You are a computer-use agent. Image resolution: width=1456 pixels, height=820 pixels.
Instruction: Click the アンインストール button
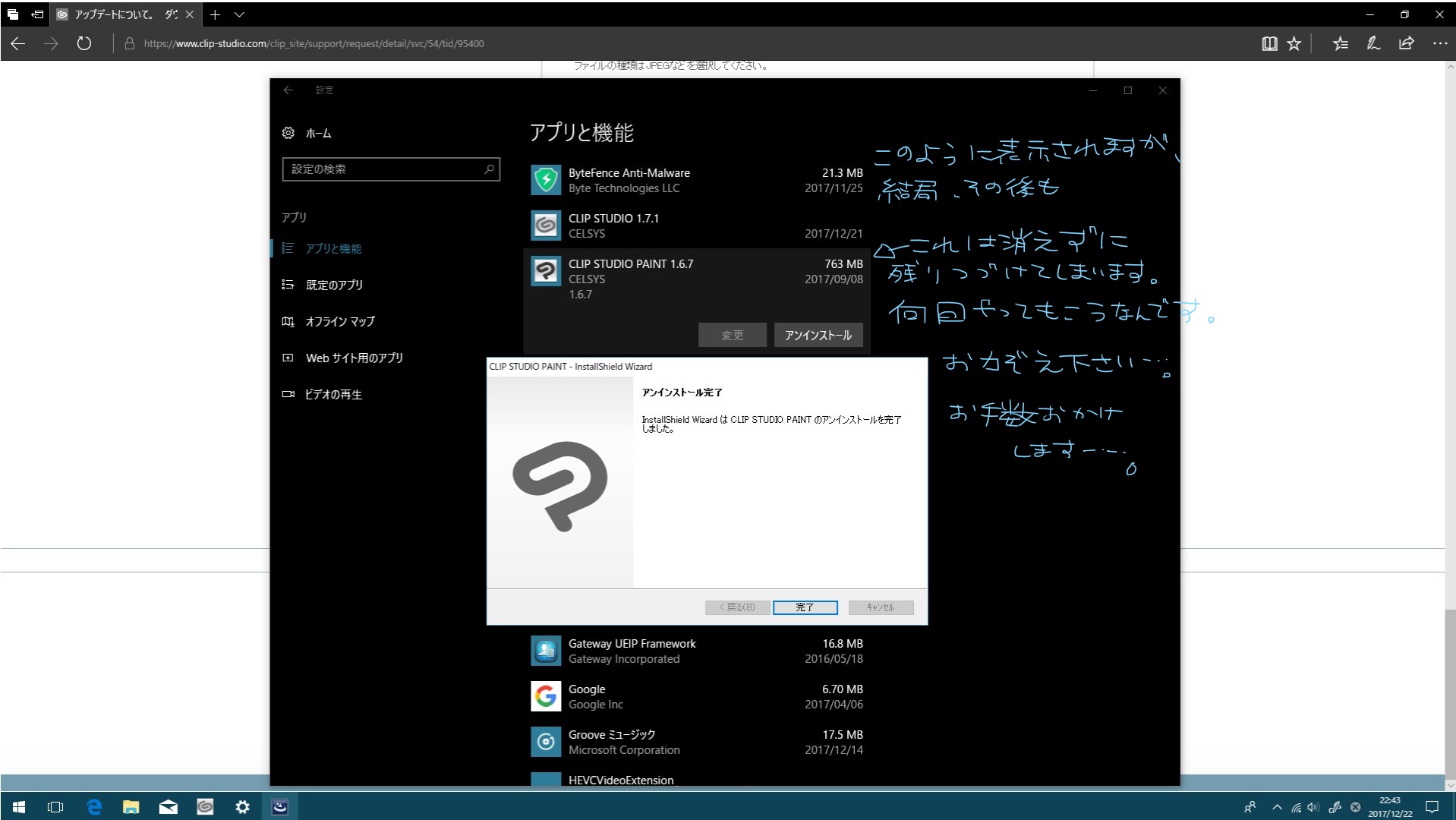pos(818,335)
